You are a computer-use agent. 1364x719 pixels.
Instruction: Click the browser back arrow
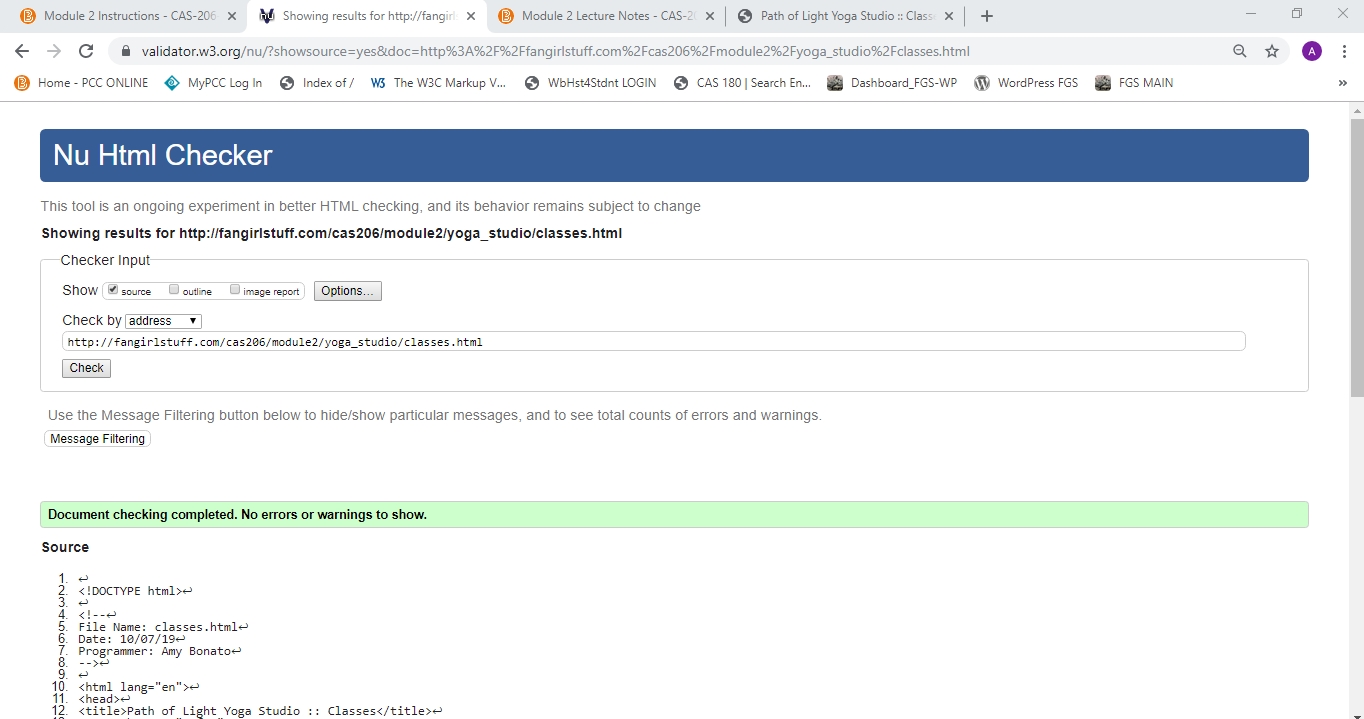click(22, 51)
